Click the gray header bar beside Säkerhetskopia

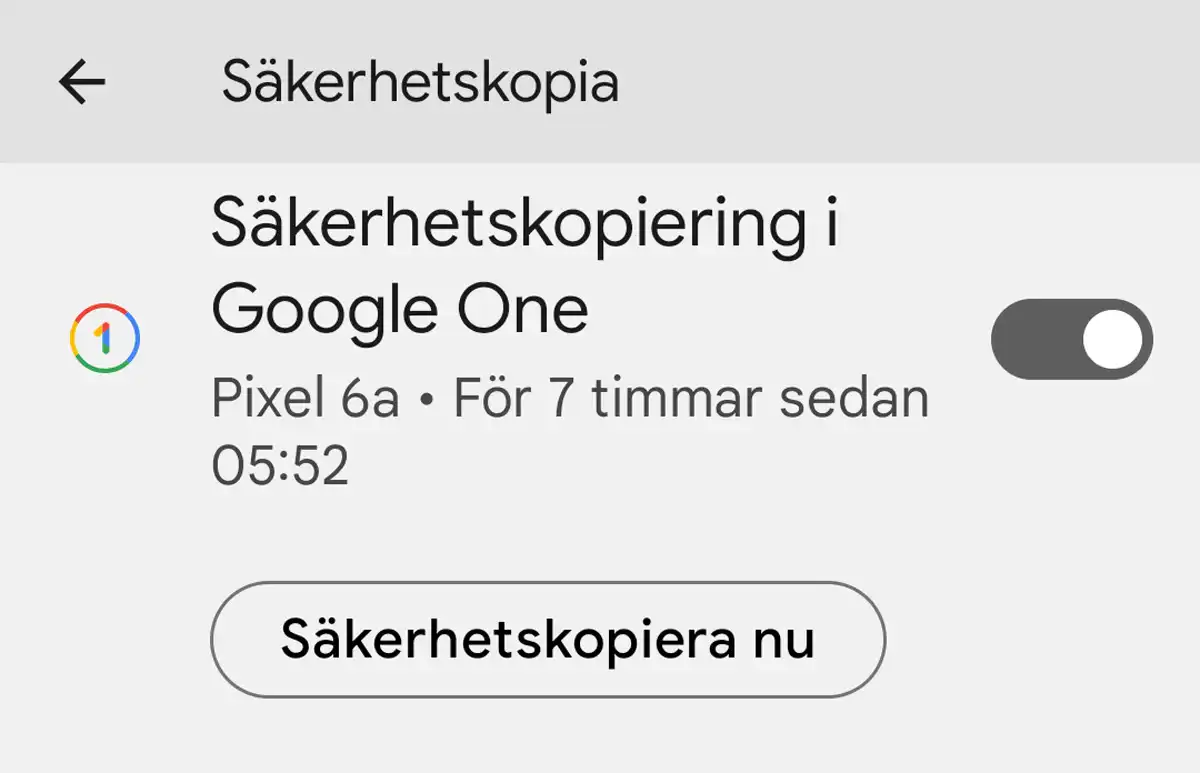coord(900,82)
